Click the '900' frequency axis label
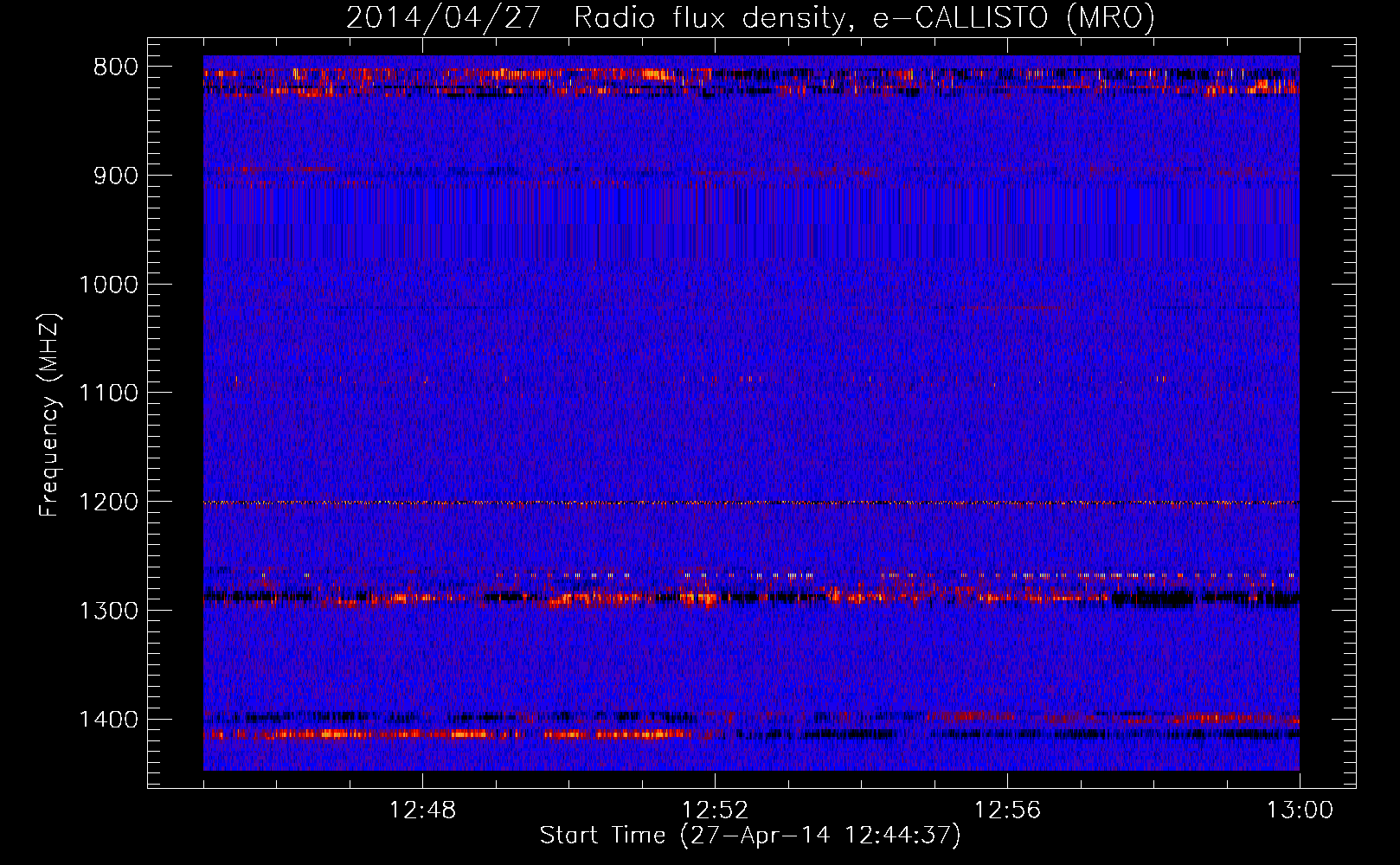This screenshot has width=1400, height=865. coord(115,176)
